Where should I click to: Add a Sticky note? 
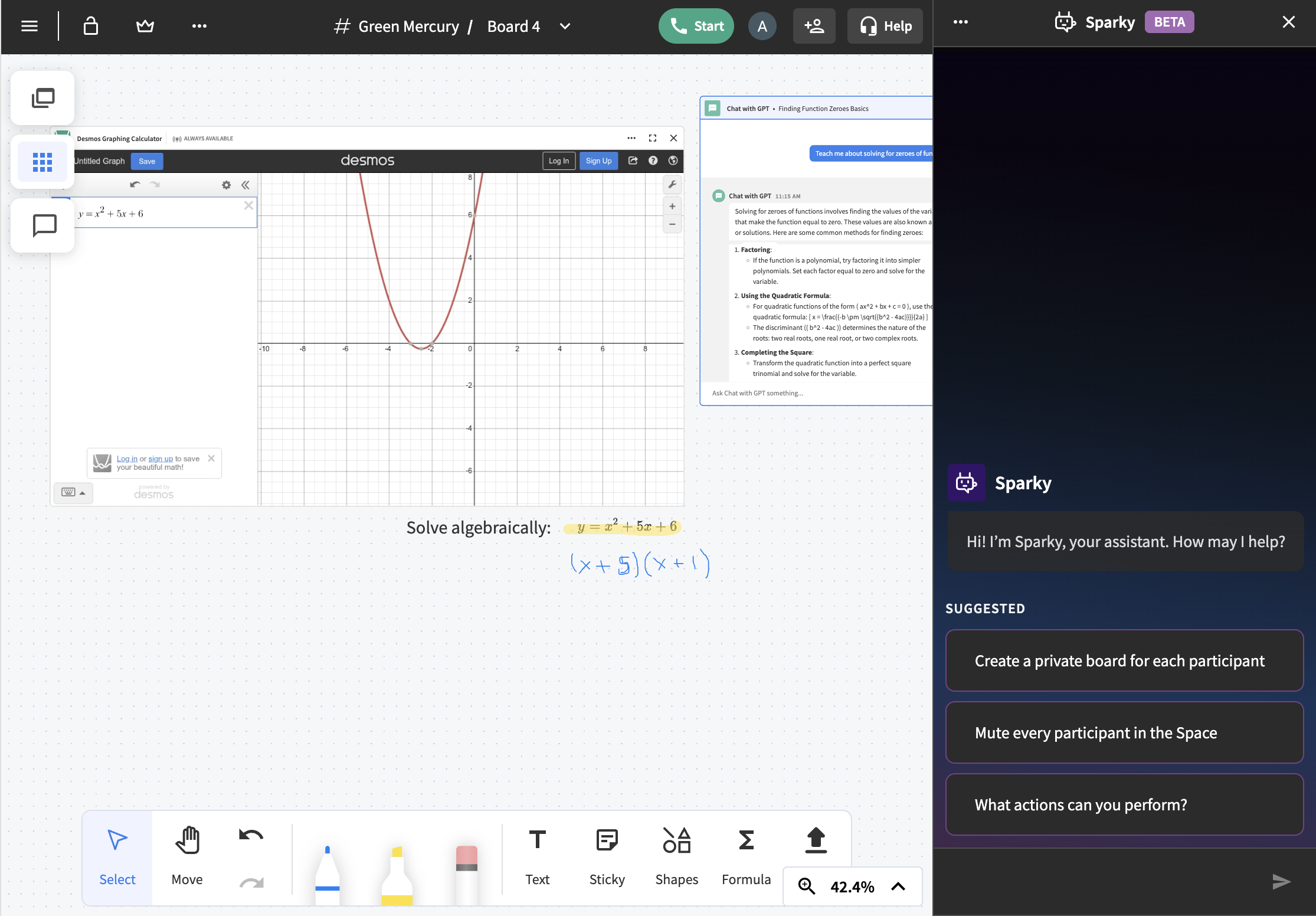point(607,856)
